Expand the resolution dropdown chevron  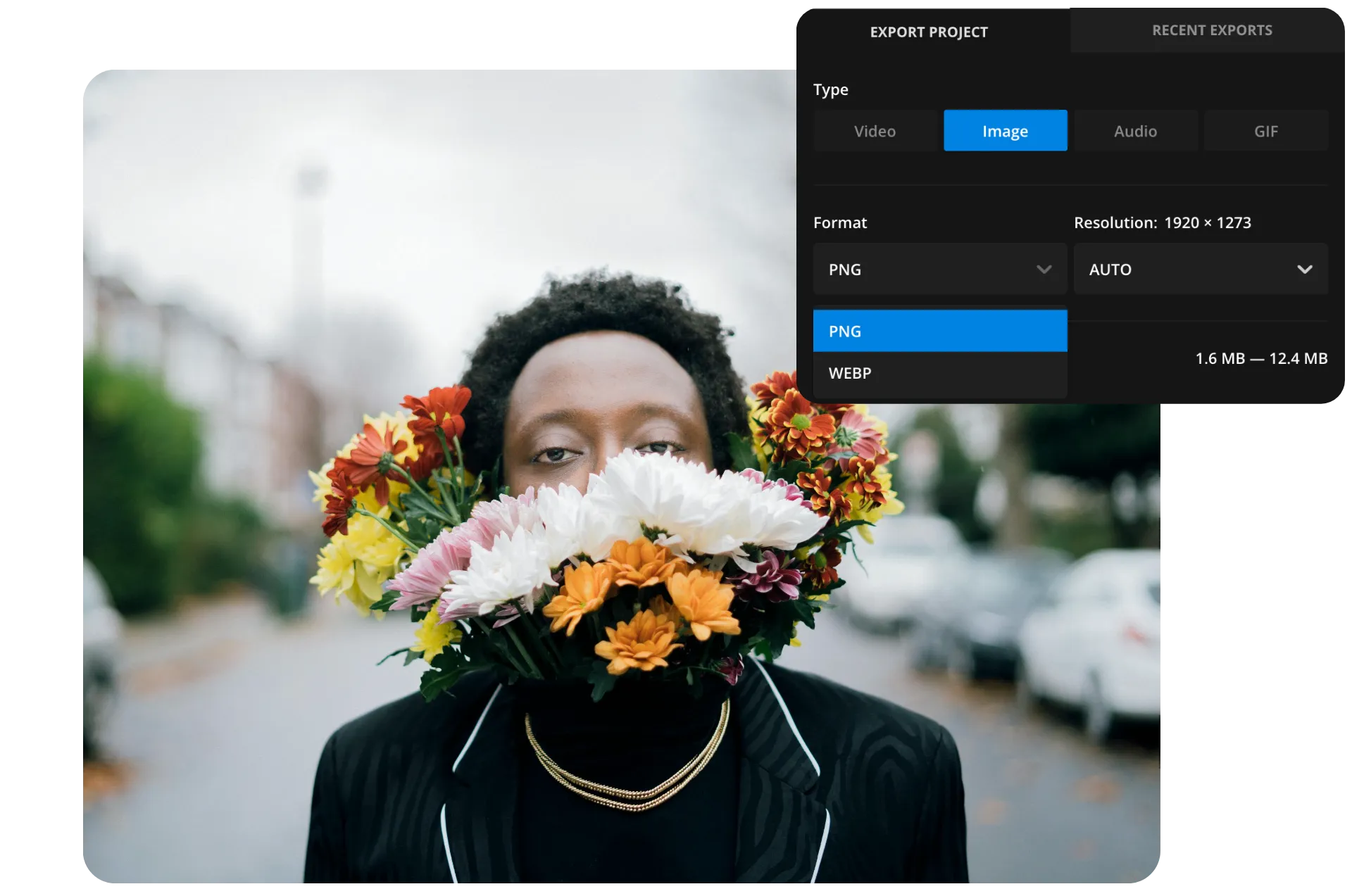click(1305, 269)
